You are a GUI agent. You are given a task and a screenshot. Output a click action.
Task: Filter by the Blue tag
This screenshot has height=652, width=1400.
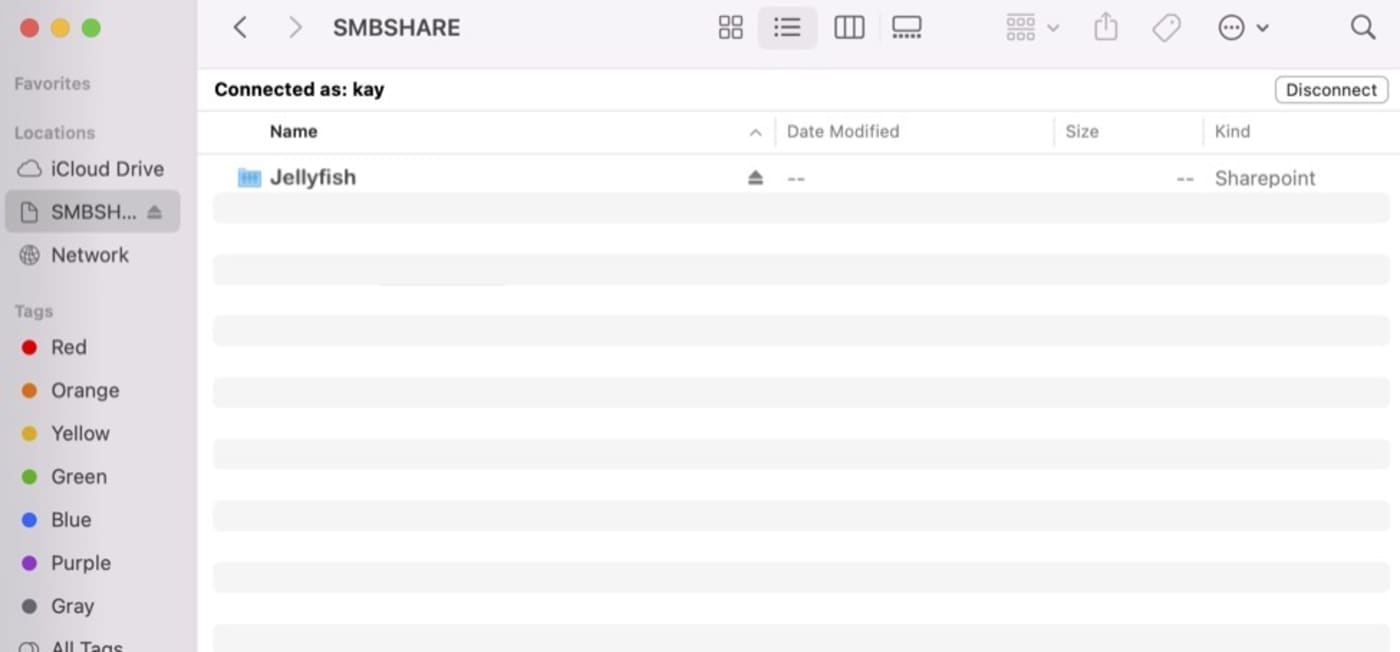[x=70, y=520]
